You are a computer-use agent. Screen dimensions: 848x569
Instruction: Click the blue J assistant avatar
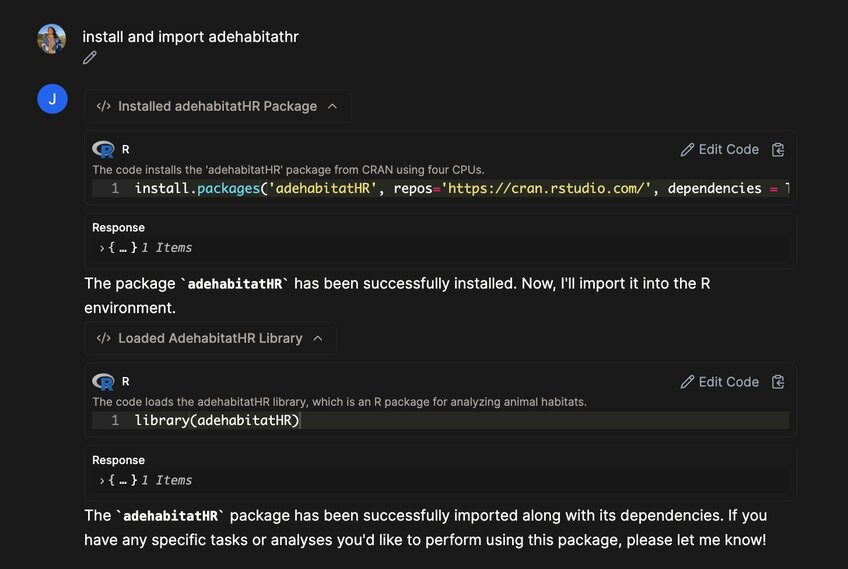click(52, 99)
